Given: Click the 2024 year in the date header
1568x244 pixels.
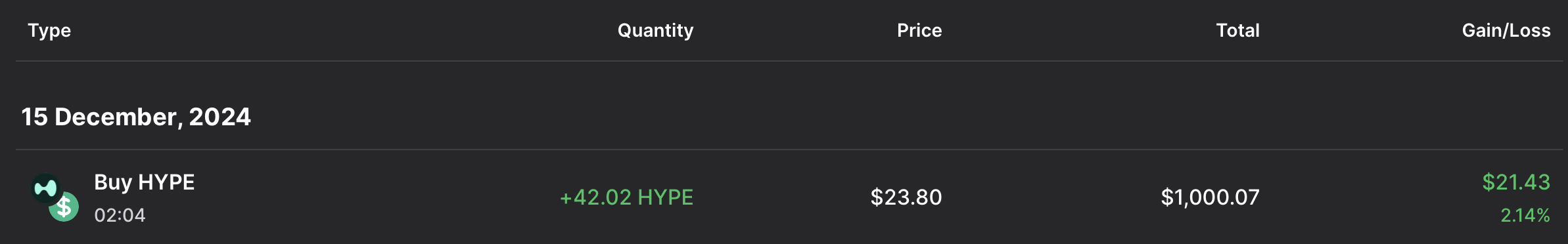Looking at the screenshot, I should point(219,117).
